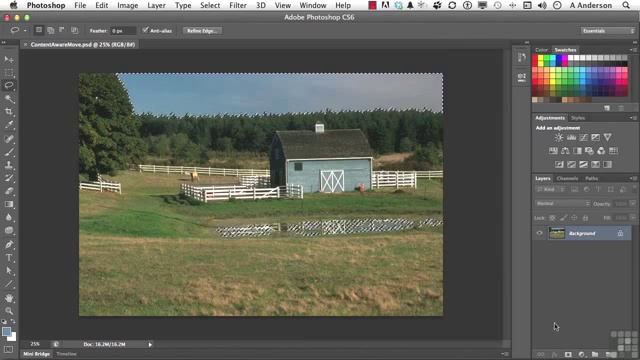Open the Fill slider dropdown arrow
Image resolution: width=640 pixels, height=360 pixels.
(x=633, y=218)
